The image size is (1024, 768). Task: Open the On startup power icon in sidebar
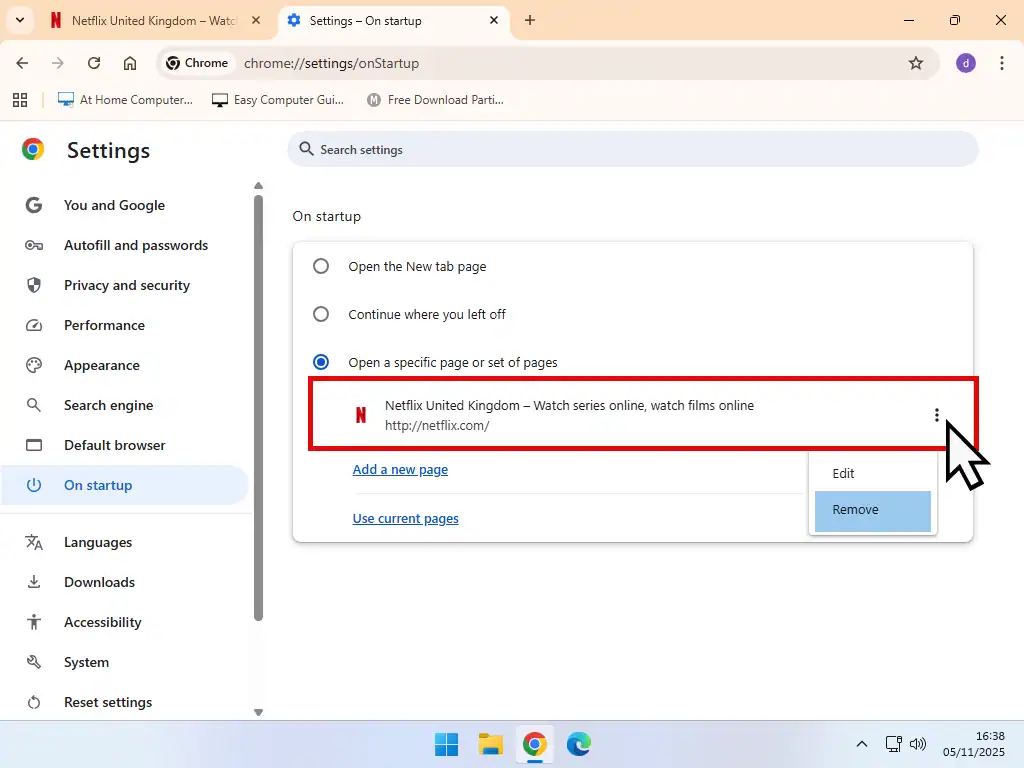34,485
